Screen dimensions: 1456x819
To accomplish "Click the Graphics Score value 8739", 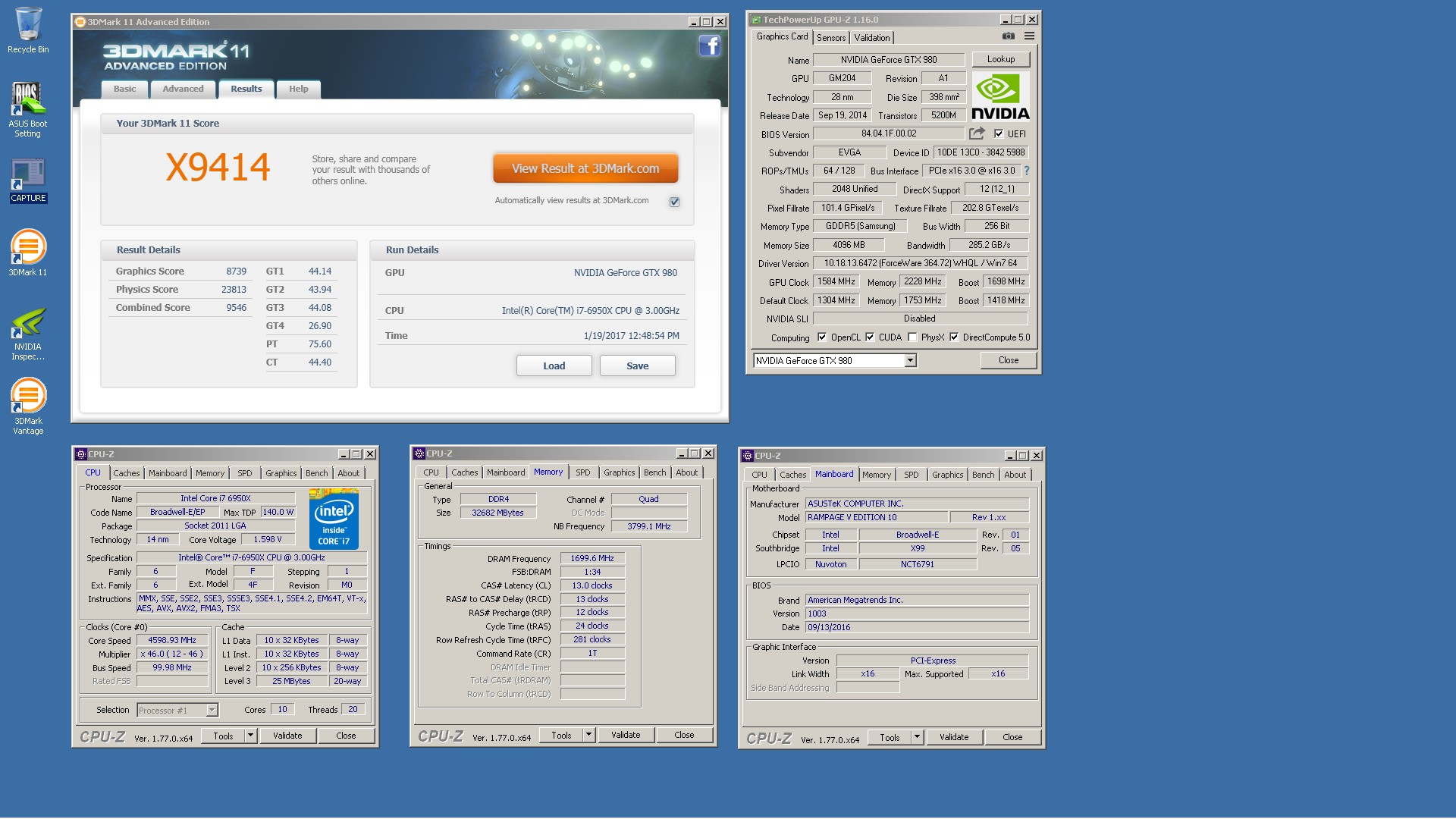I will [x=236, y=271].
